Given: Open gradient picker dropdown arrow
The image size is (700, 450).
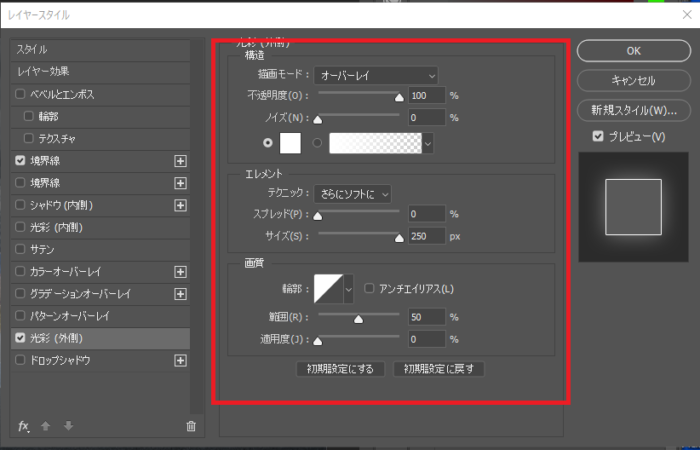Looking at the screenshot, I should coord(428,143).
